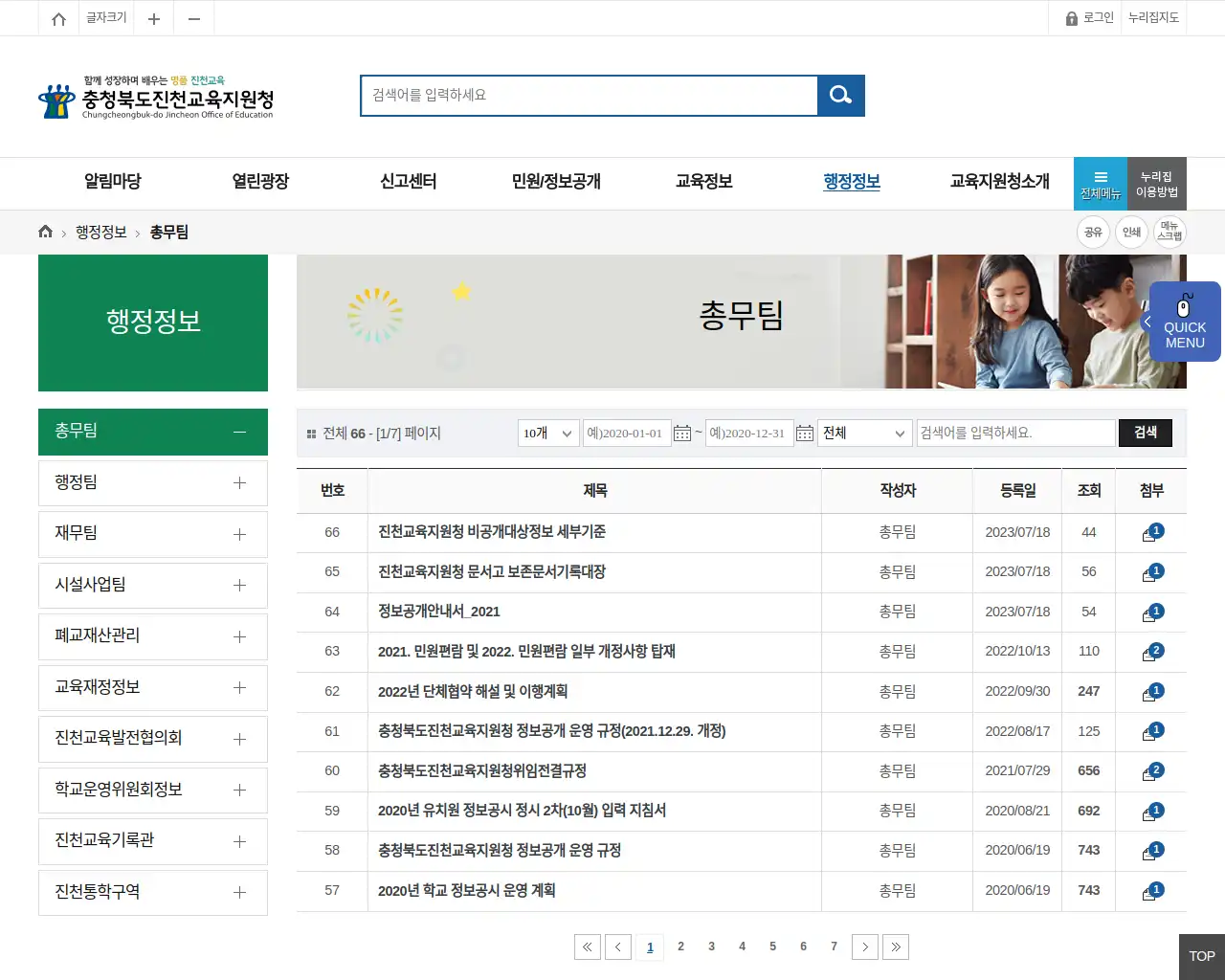Click the 공유 share circle icon
This screenshot has height=980, width=1225.
tap(1093, 232)
